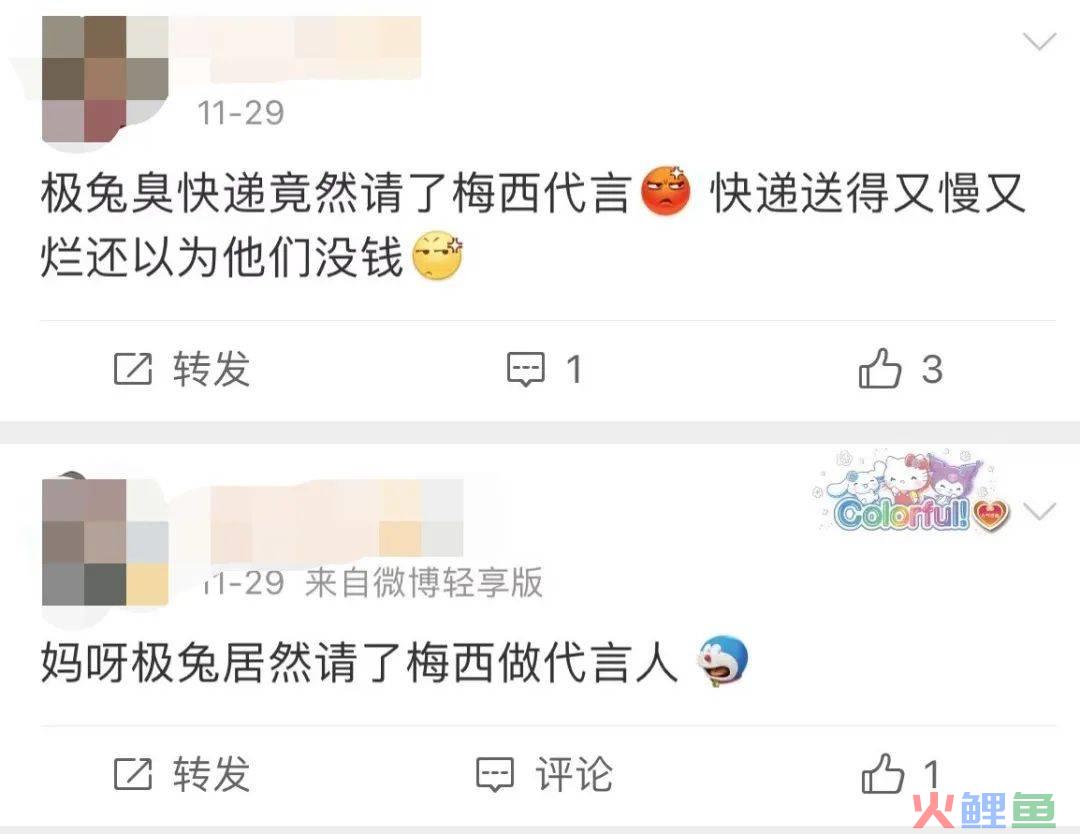Screen dimensions: 1080x834
Task: Open the 来自微博轻享版 source link
Action: point(424,583)
